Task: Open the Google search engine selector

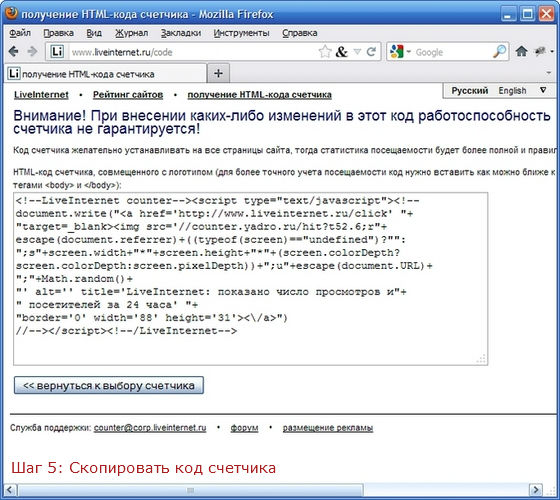Action: [400, 52]
